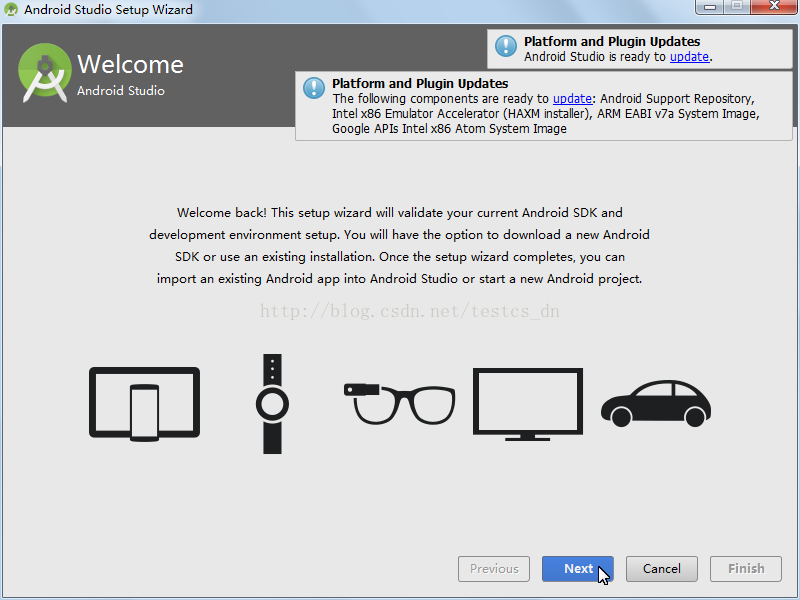Click the Android Studio logo in the header
This screenshot has width=800, height=600.
point(45,73)
